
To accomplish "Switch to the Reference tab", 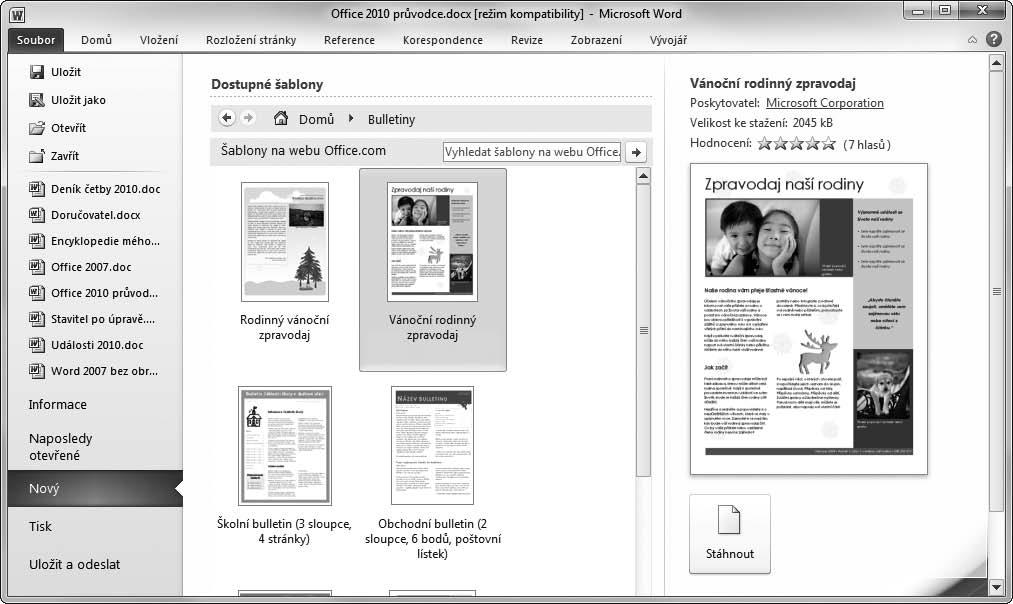I will (350, 40).
